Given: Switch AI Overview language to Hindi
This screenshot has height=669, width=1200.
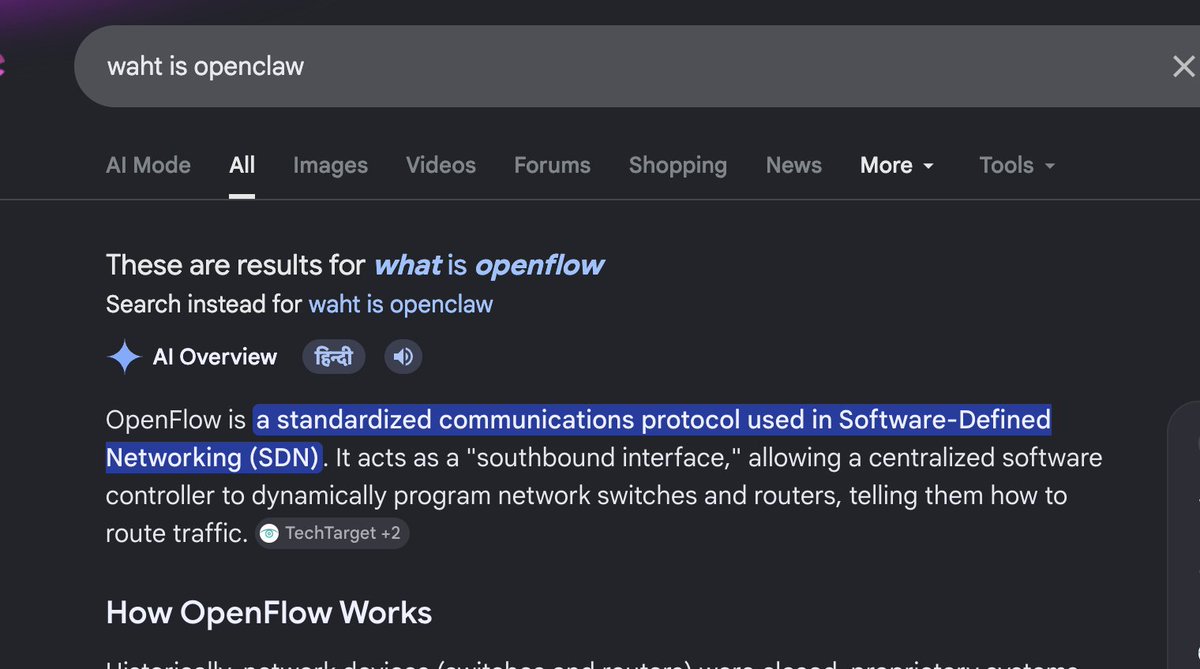Looking at the screenshot, I should pos(334,357).
